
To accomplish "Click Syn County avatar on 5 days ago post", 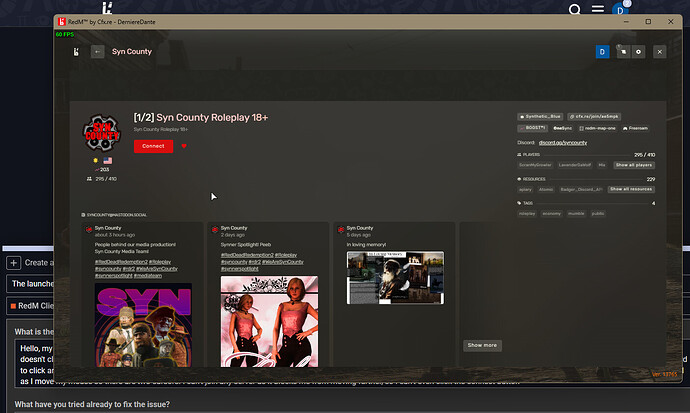I will coord(341,230).
